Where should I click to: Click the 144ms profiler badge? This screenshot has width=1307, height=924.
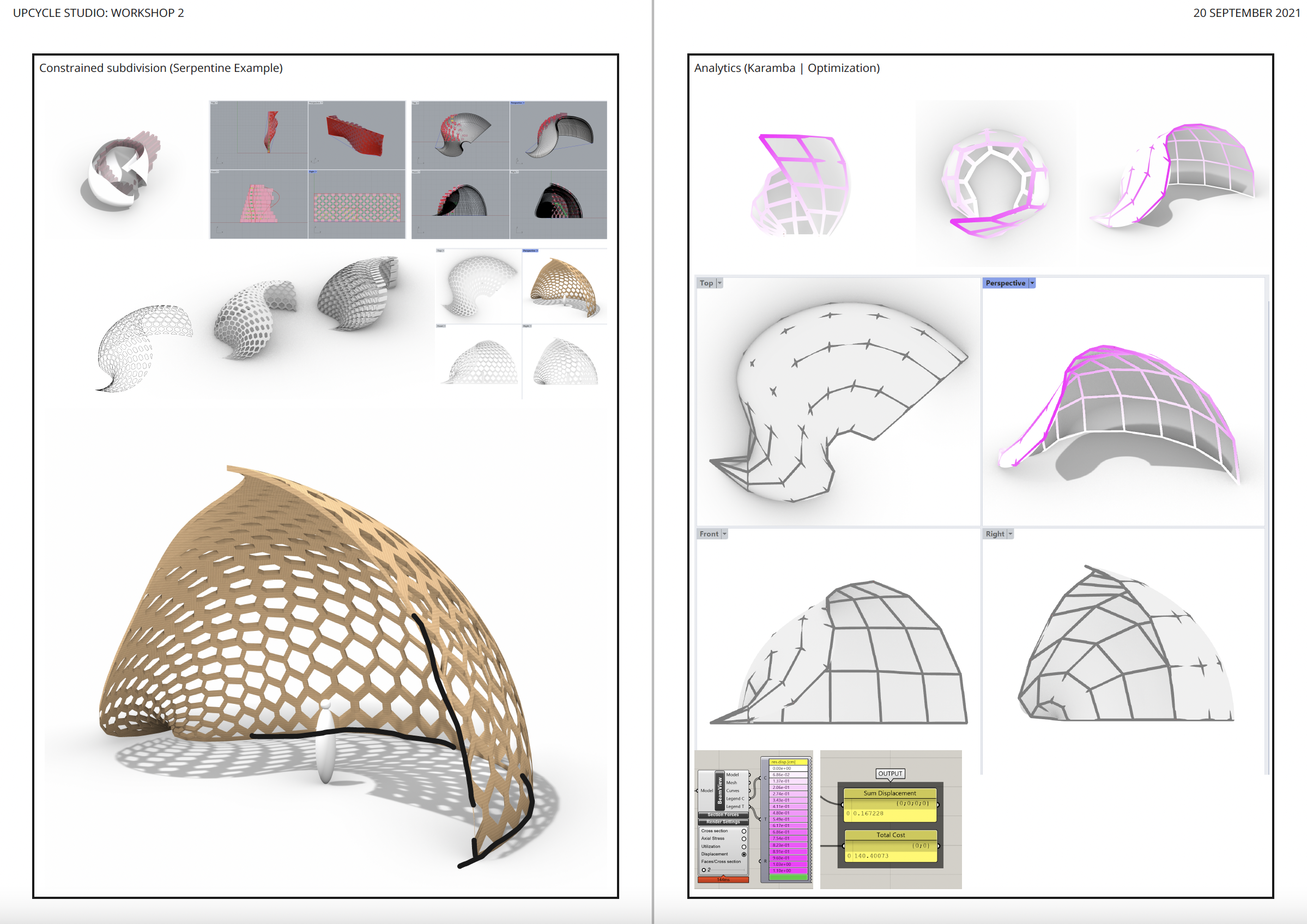[x=723, y=880]
